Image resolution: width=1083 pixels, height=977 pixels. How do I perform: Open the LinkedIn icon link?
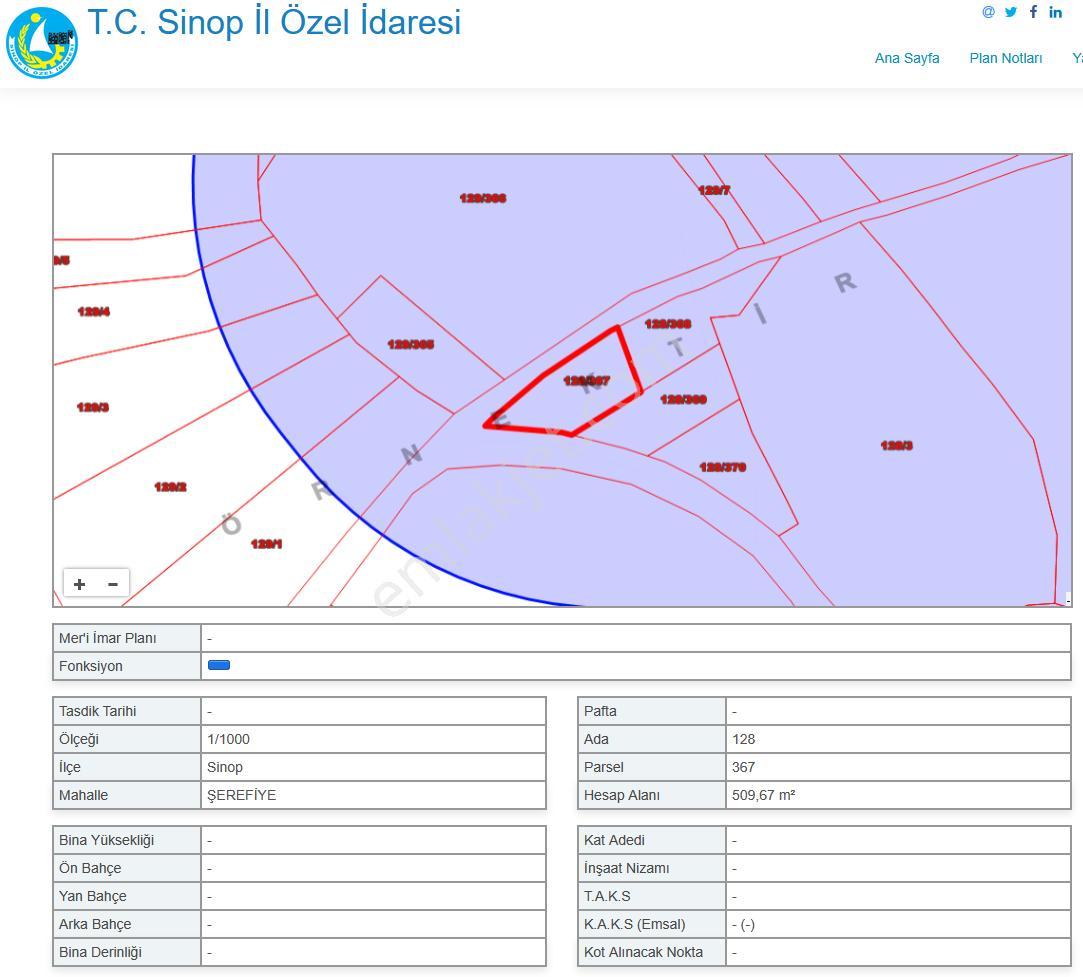(x=1055, y=12)
